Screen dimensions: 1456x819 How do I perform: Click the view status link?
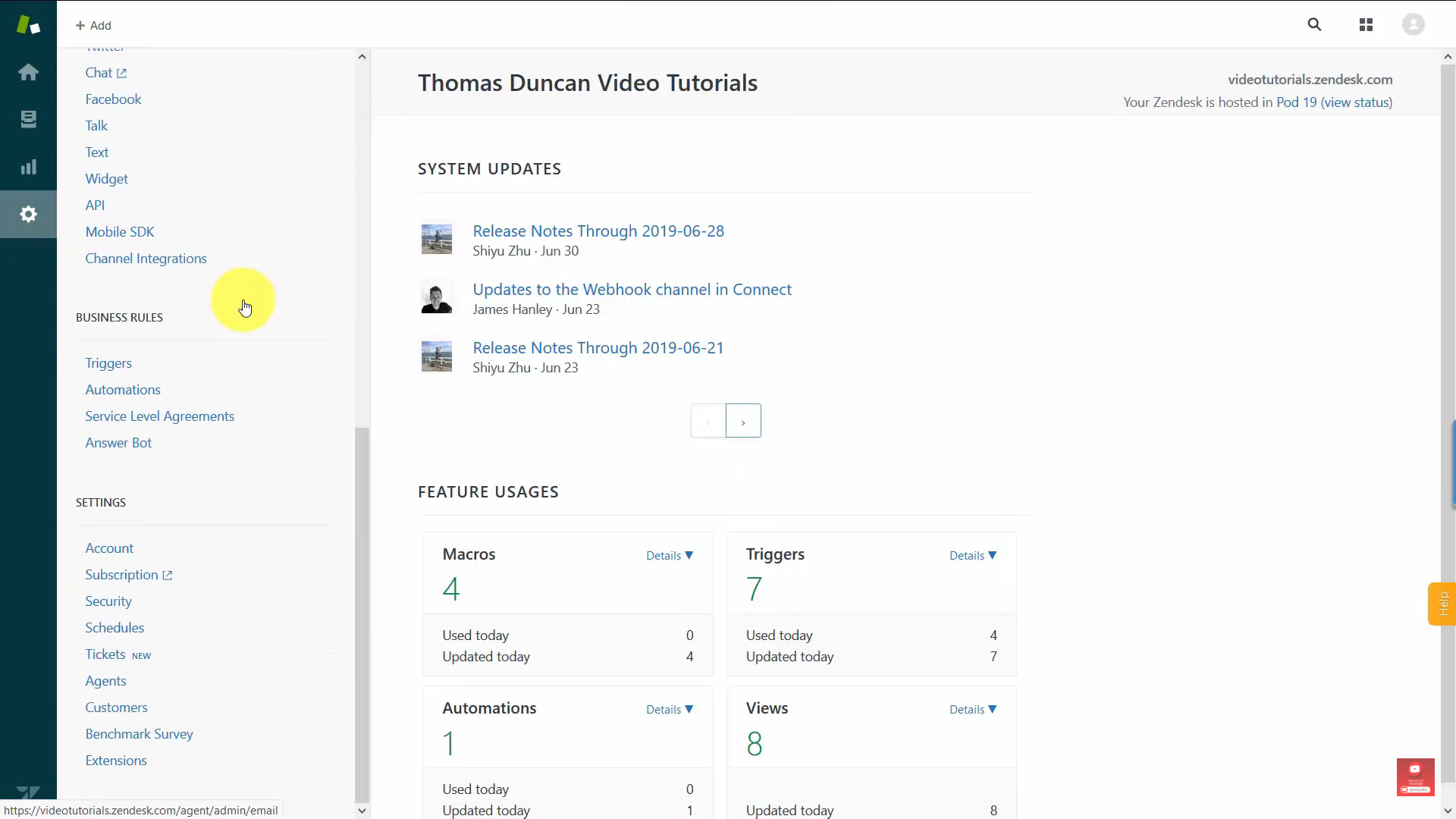click(x=1357, y=102)
